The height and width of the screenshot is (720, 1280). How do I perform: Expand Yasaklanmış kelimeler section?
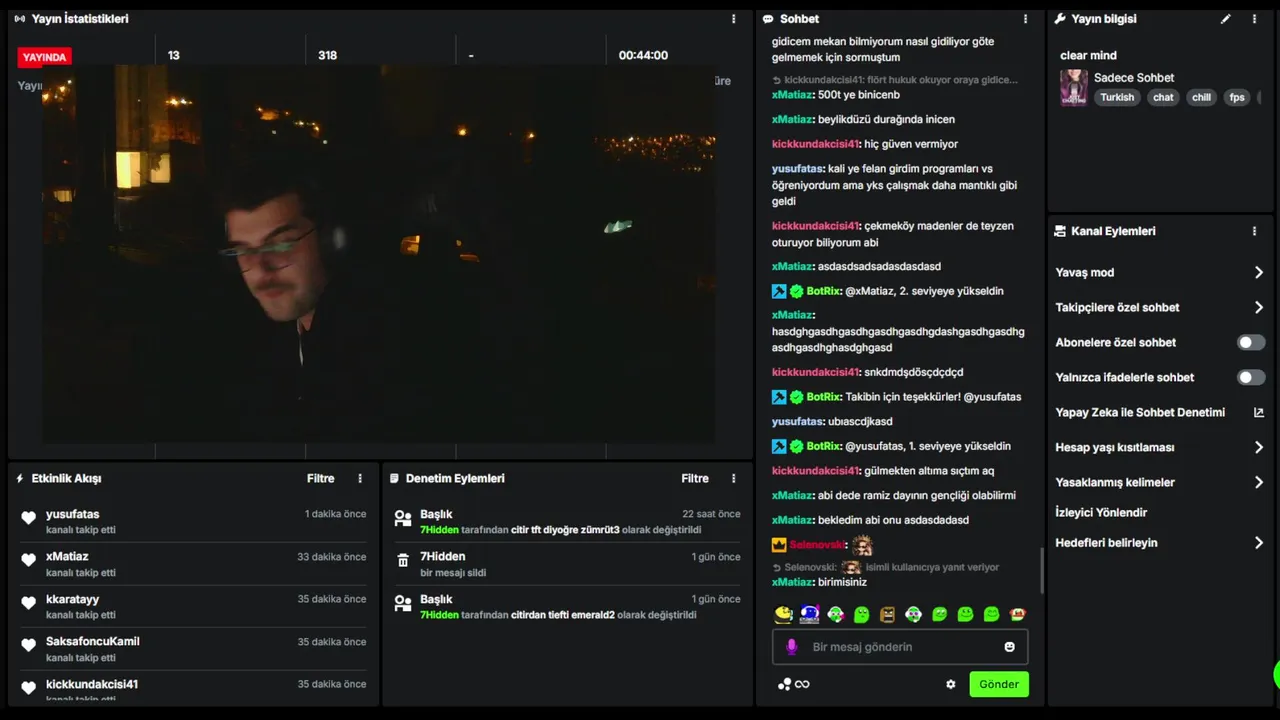1160,482
